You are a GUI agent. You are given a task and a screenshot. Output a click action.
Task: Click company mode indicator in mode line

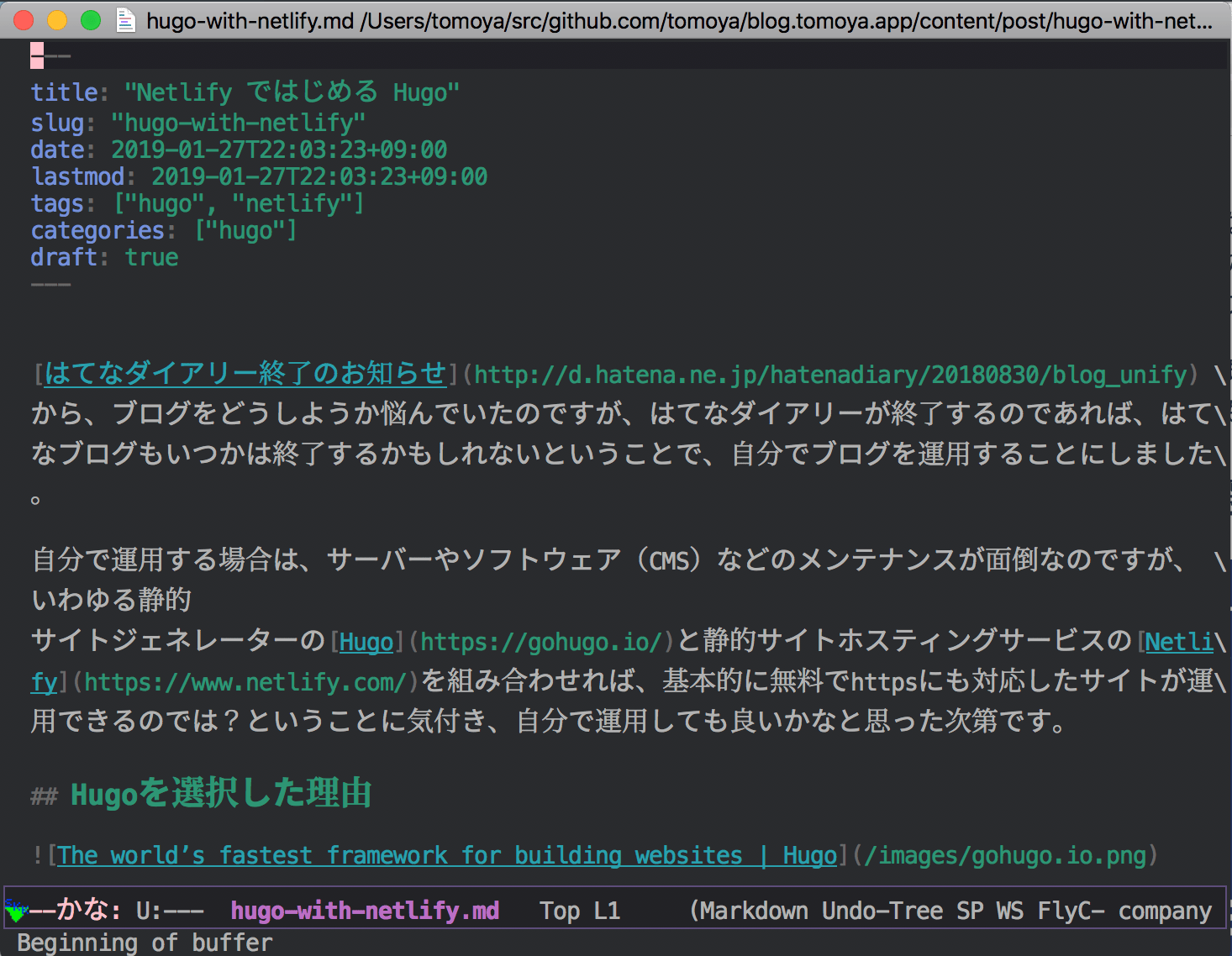click(x=1165, y=911)
